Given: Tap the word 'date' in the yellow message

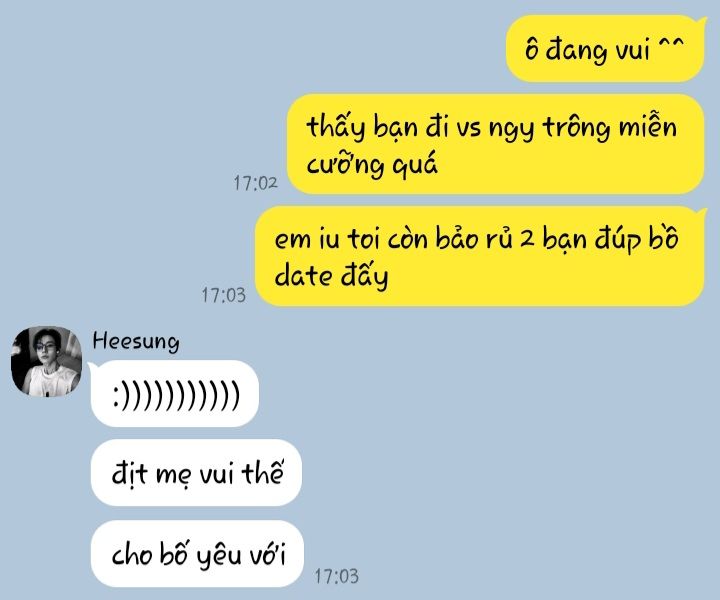Looking at the screenshot, I should (x=303, y=277).
